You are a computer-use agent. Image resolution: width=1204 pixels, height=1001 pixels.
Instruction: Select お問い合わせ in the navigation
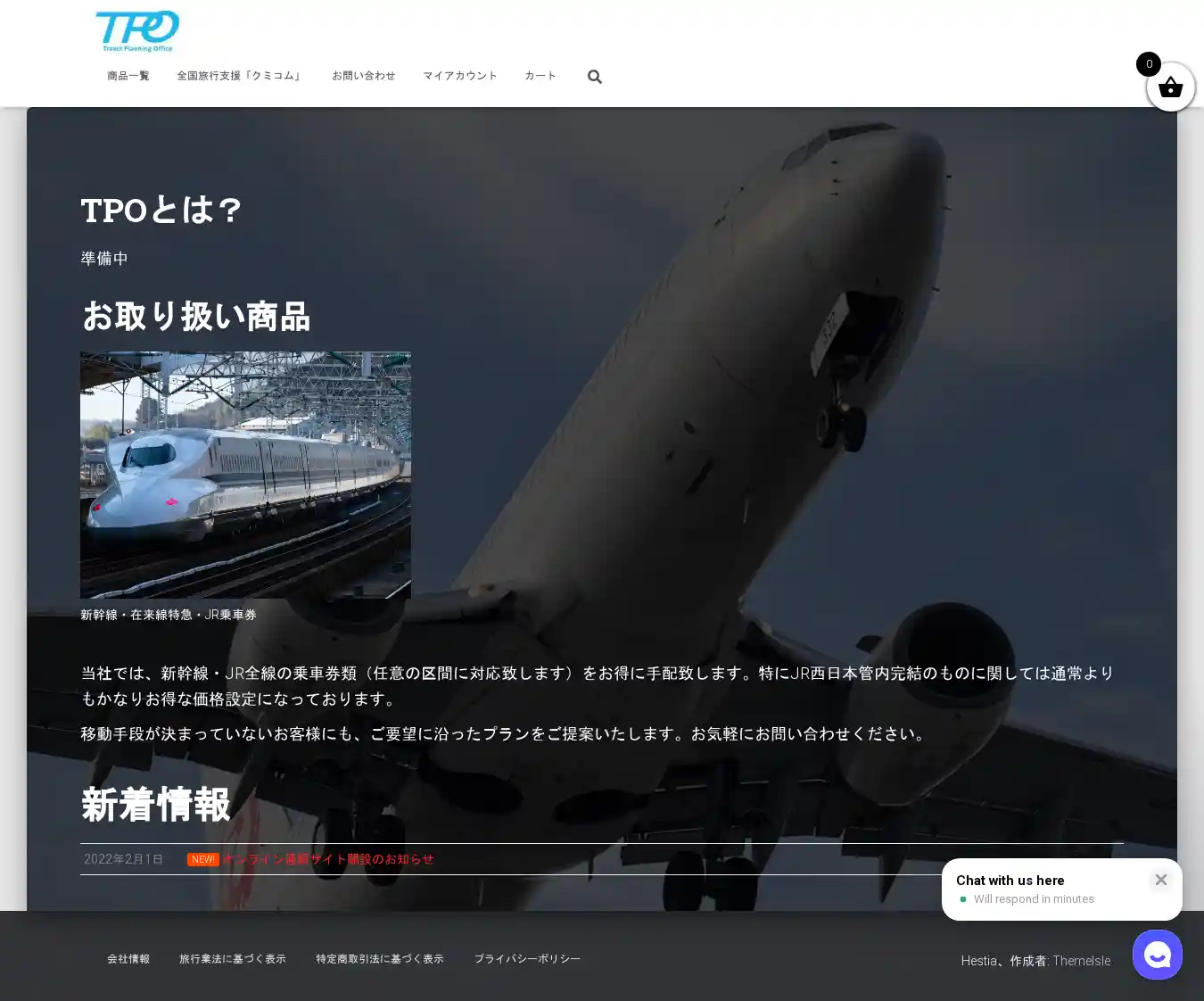(x=363, y=76)
